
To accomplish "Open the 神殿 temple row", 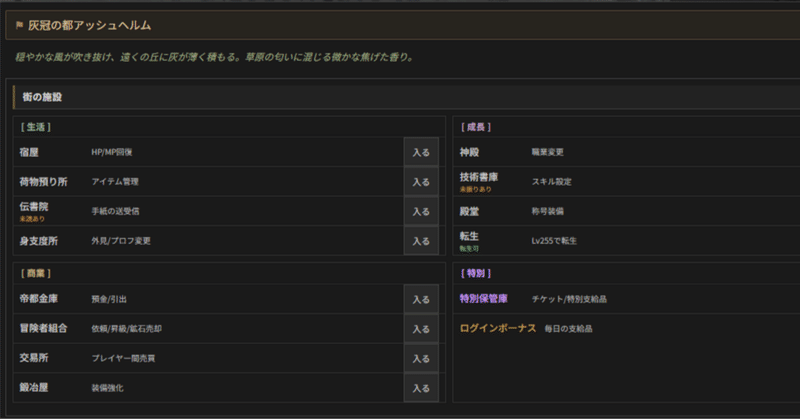I will tap(627, 152).
